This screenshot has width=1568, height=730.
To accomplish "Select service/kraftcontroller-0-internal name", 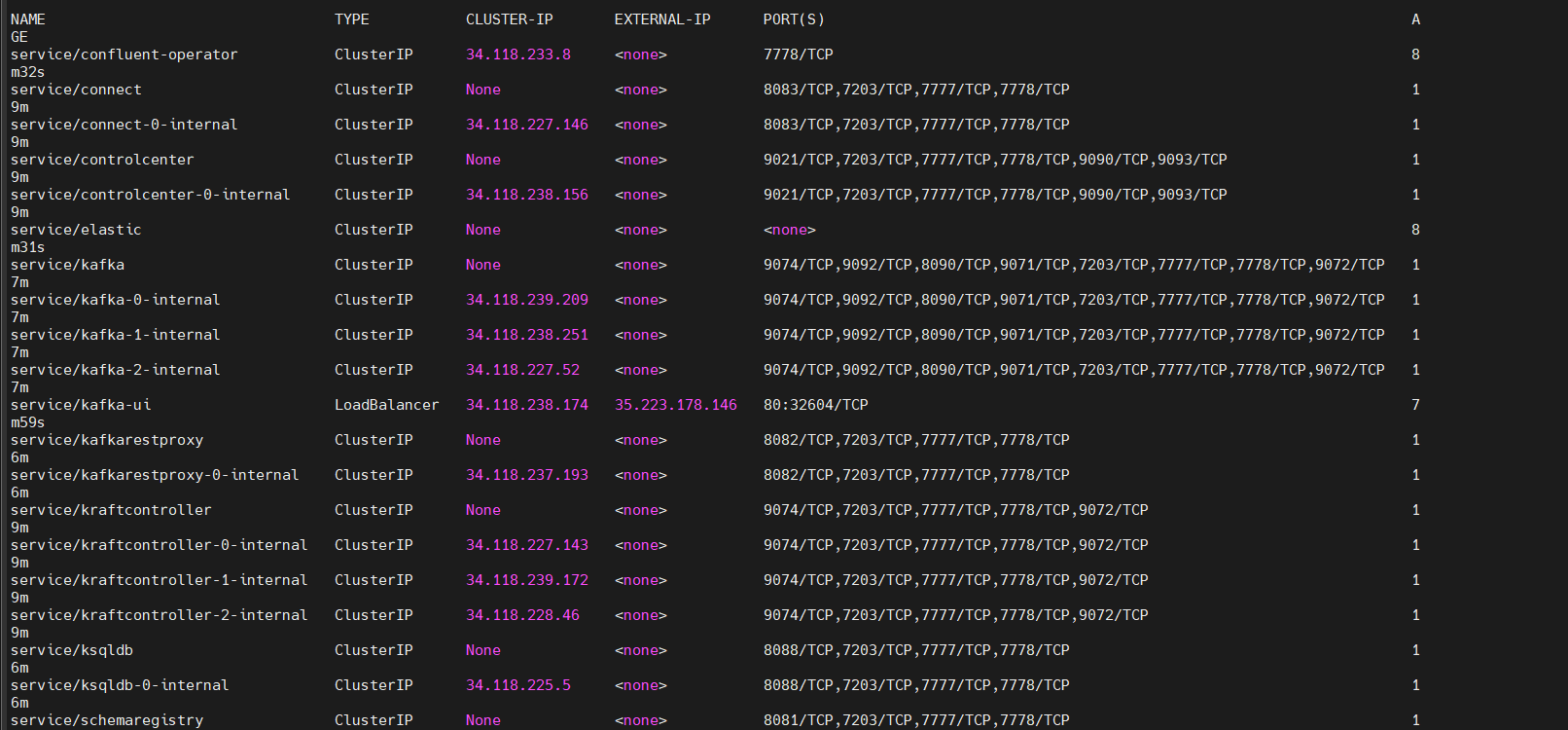I will 160,545.
